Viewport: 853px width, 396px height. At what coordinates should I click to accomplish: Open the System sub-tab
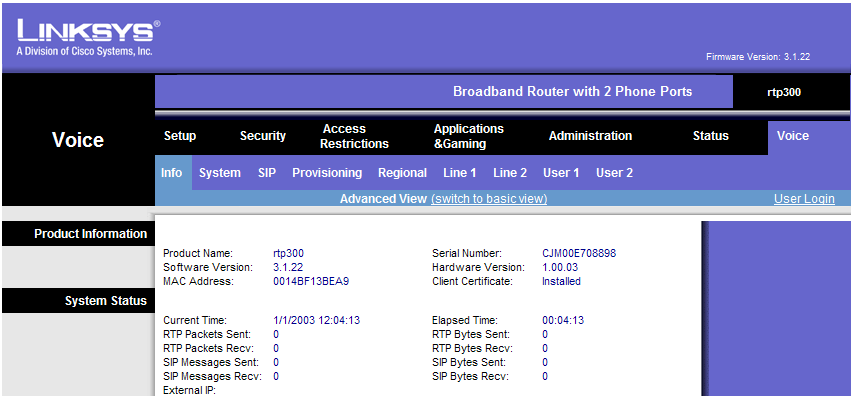[220, 173]
